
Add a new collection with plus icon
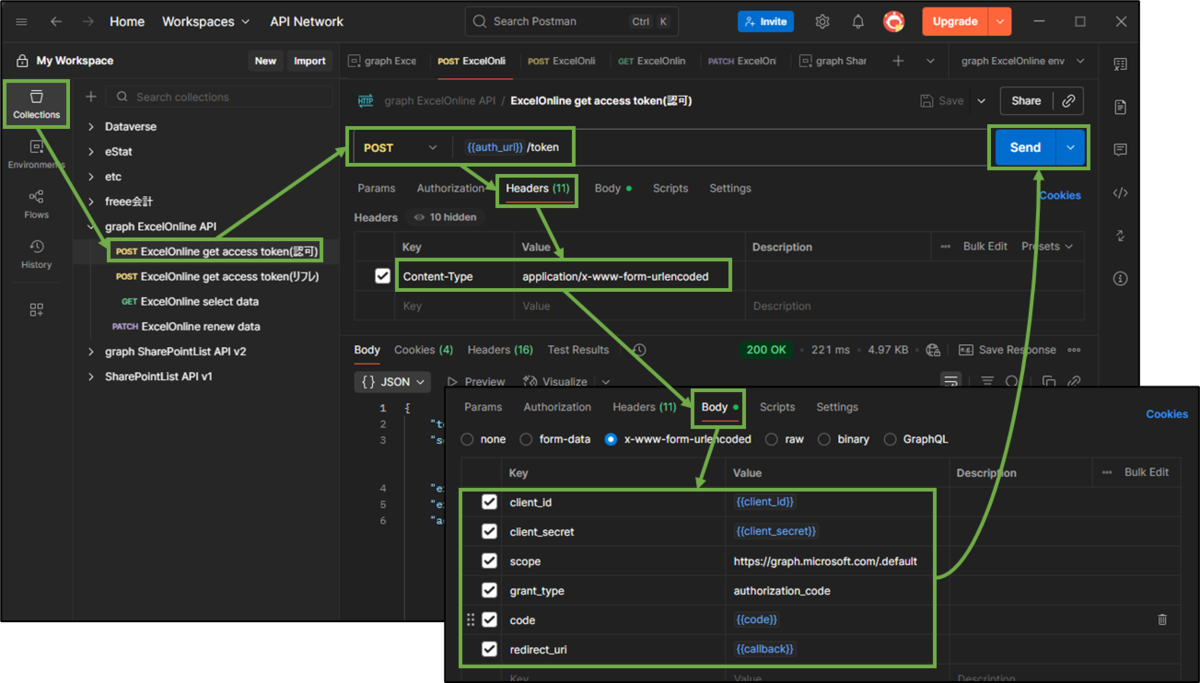tap(90, 97)
